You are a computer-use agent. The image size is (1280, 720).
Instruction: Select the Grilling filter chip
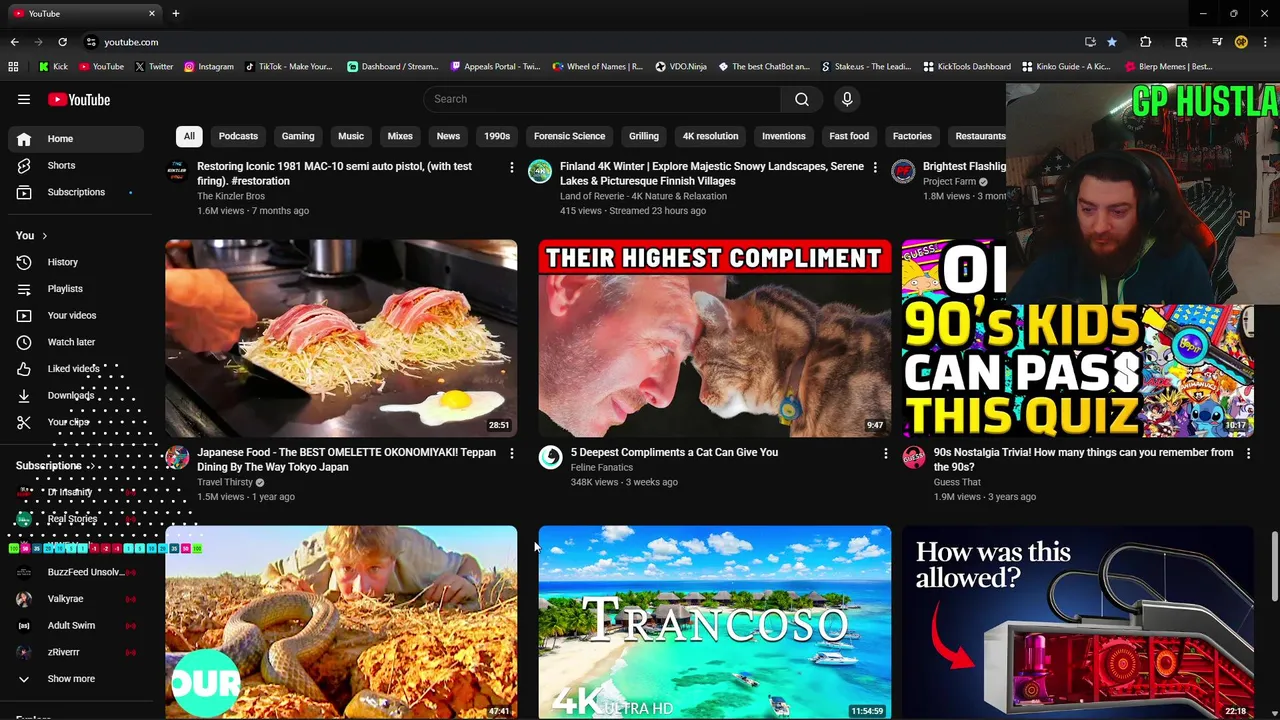[644, 136]
